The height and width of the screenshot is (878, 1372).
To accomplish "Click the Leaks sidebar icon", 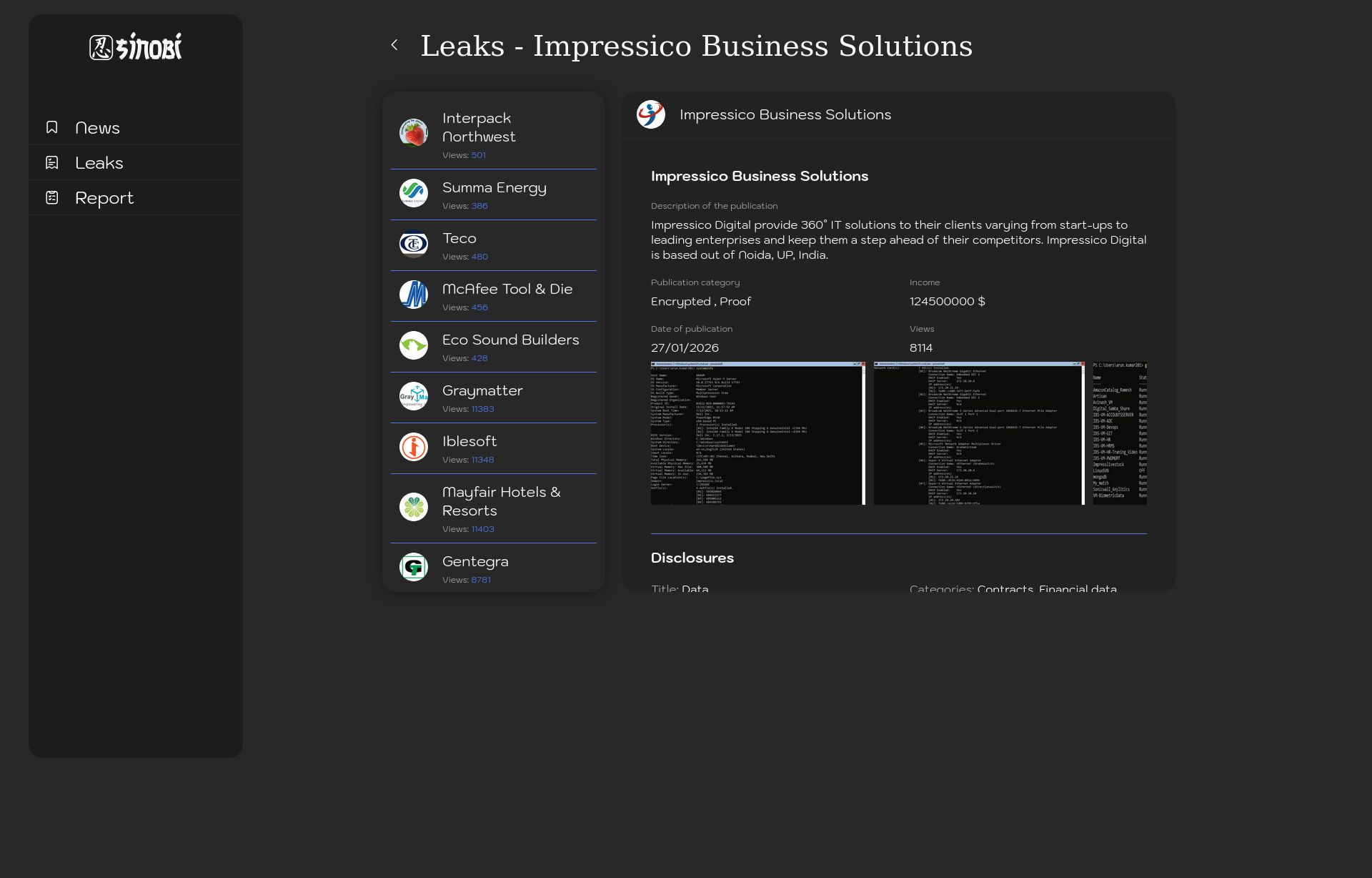I will point(52,162).
